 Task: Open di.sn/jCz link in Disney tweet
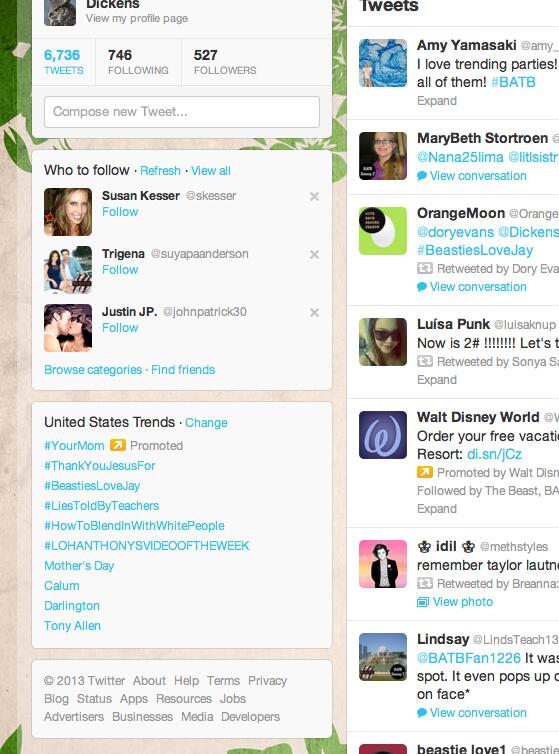[x=494, y=454]
